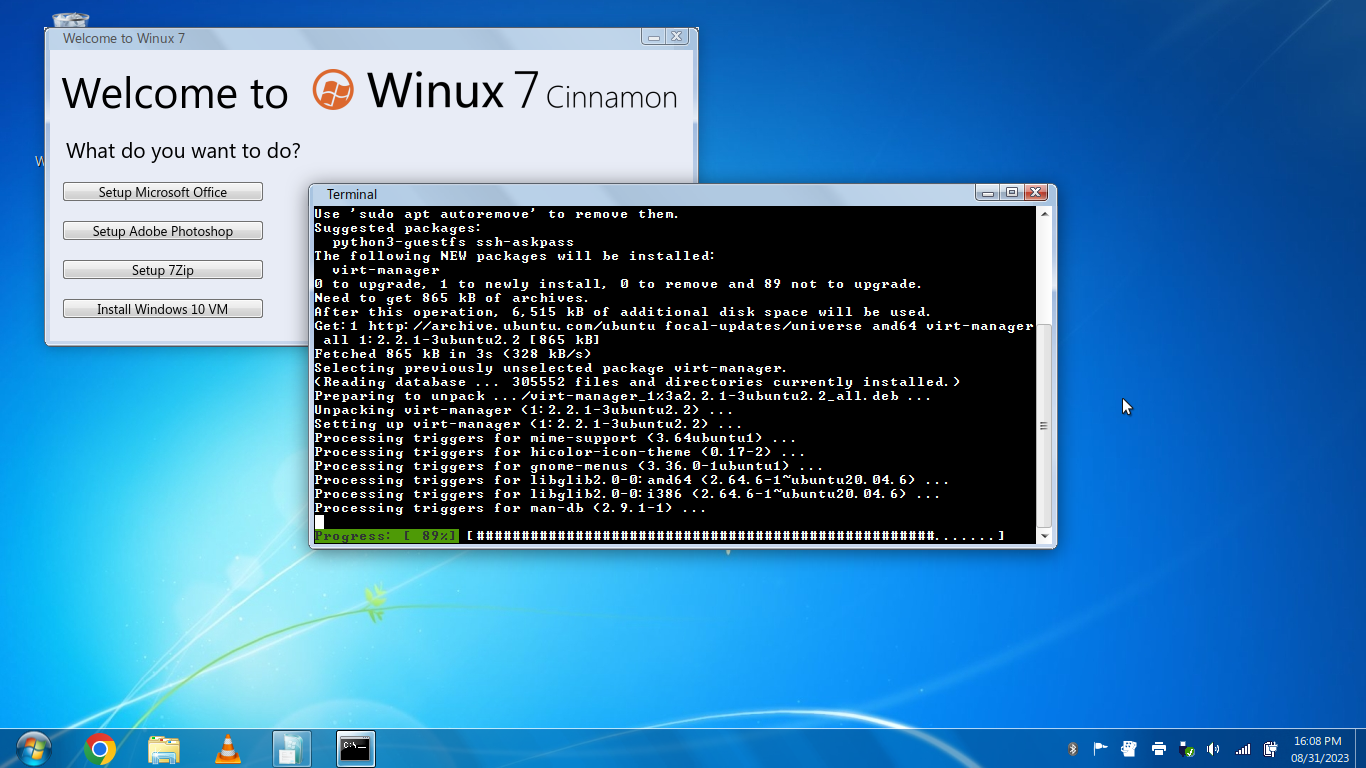Click 'Processing triggers for man-db' line
The width and height of the screenshot is (1366, 768).
click(511, 508)
